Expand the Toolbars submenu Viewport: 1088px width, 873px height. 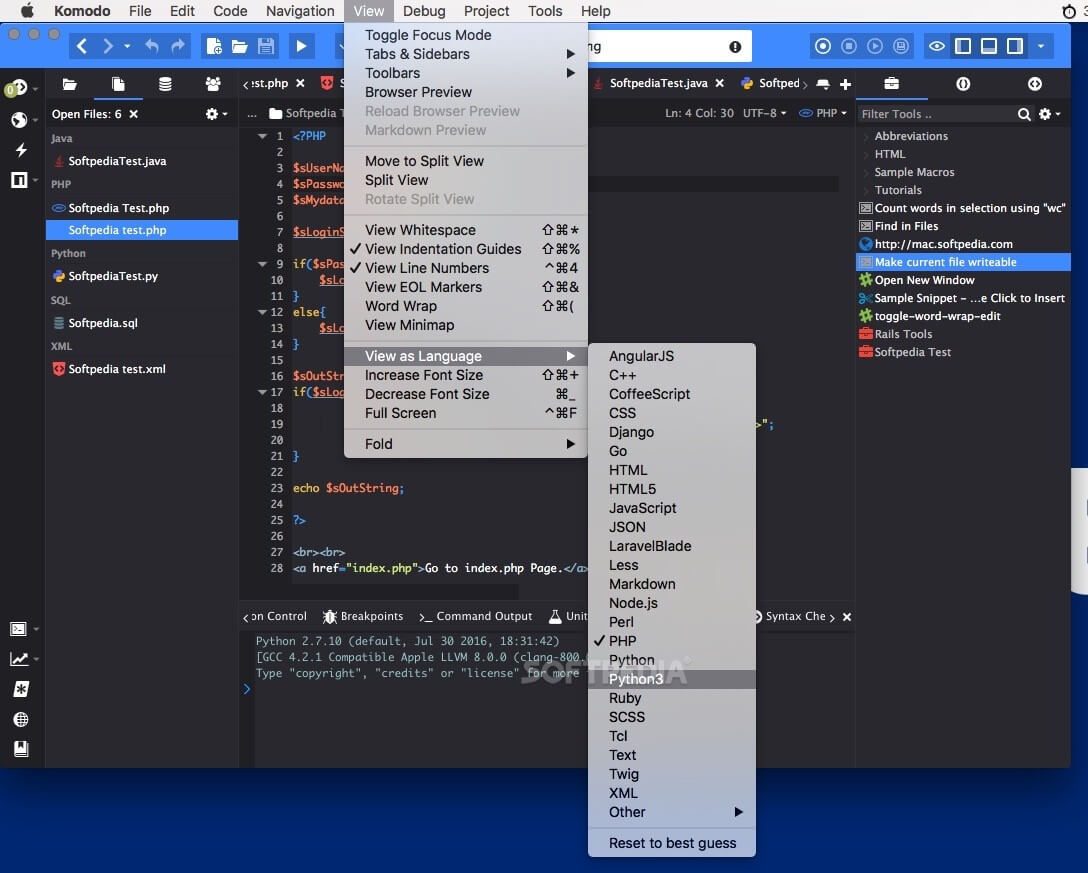(x=466, y=73)
